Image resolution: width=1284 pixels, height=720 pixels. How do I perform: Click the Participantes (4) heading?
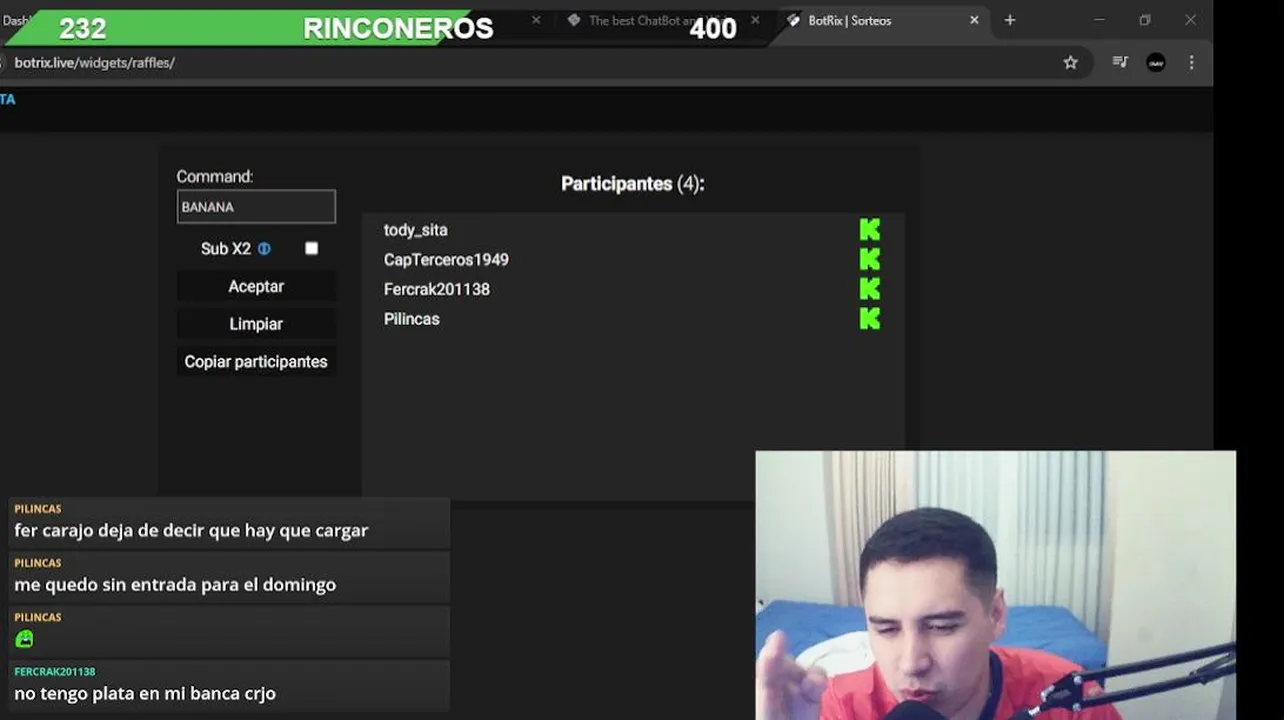(x=633, y=184)
